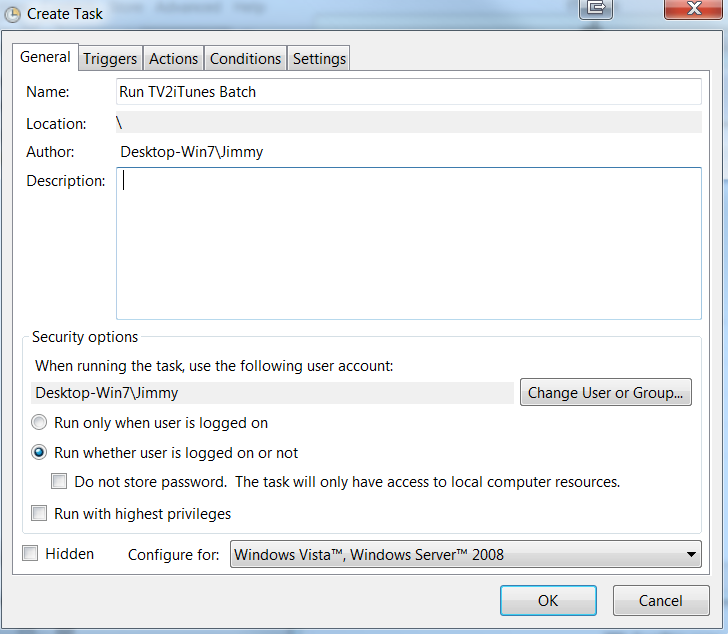The height and width of the screenshot is (634, 728).
Task: Open the Actions tab
Action: pos(173,59)
